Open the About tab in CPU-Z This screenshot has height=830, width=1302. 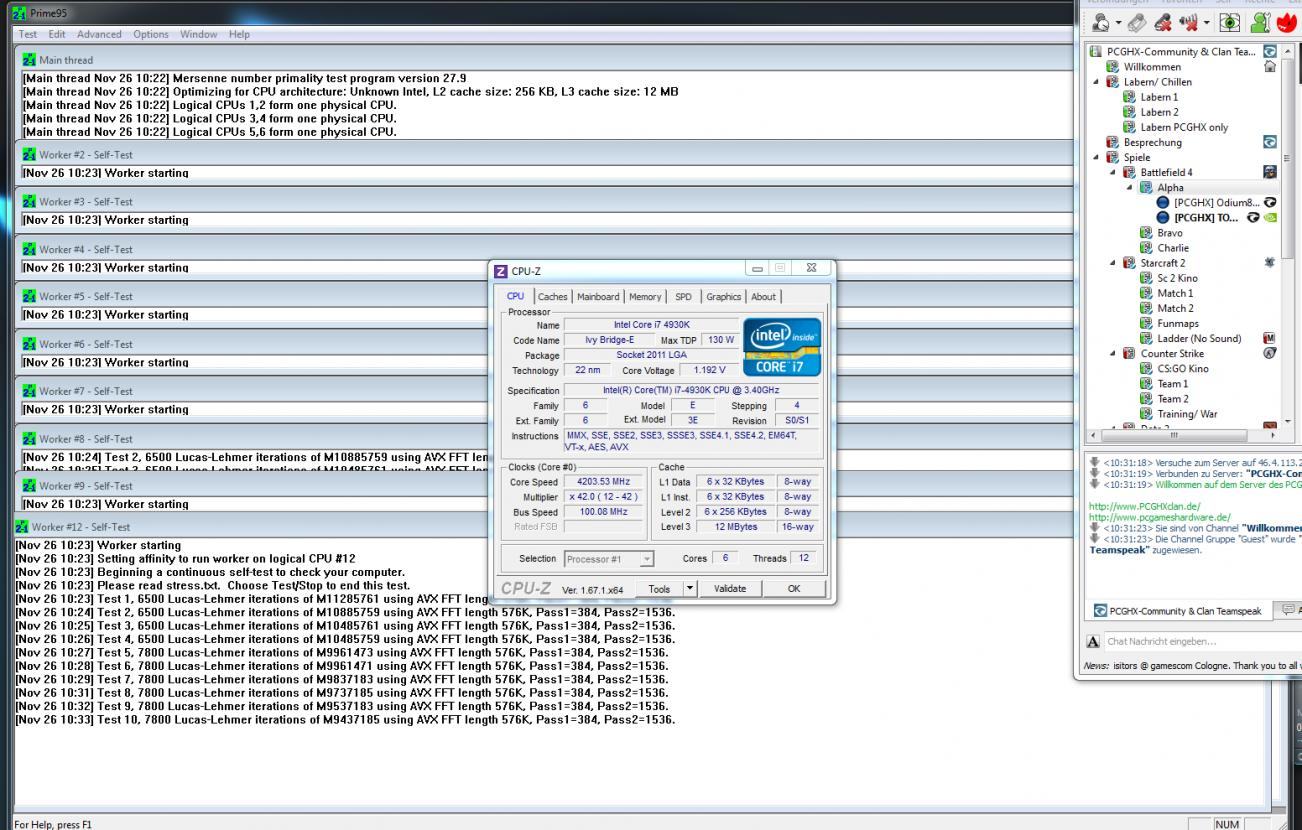tap(764, 296)
